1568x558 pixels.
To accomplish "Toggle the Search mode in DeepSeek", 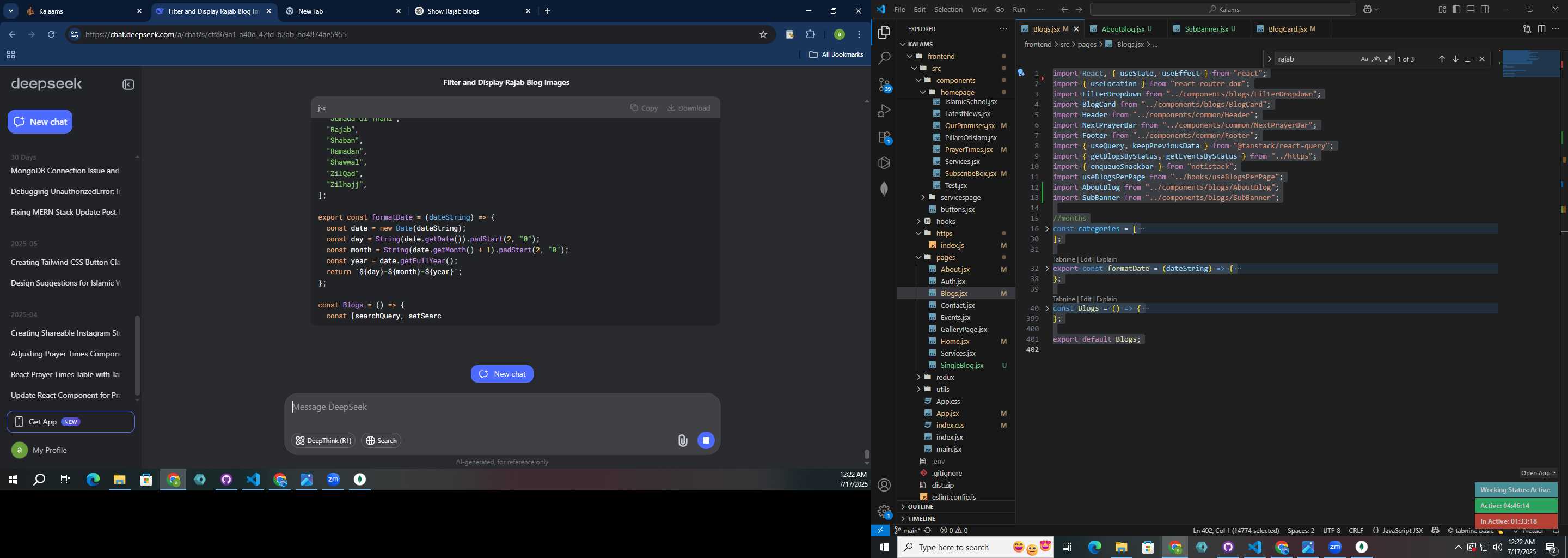I will pos(382,440).
